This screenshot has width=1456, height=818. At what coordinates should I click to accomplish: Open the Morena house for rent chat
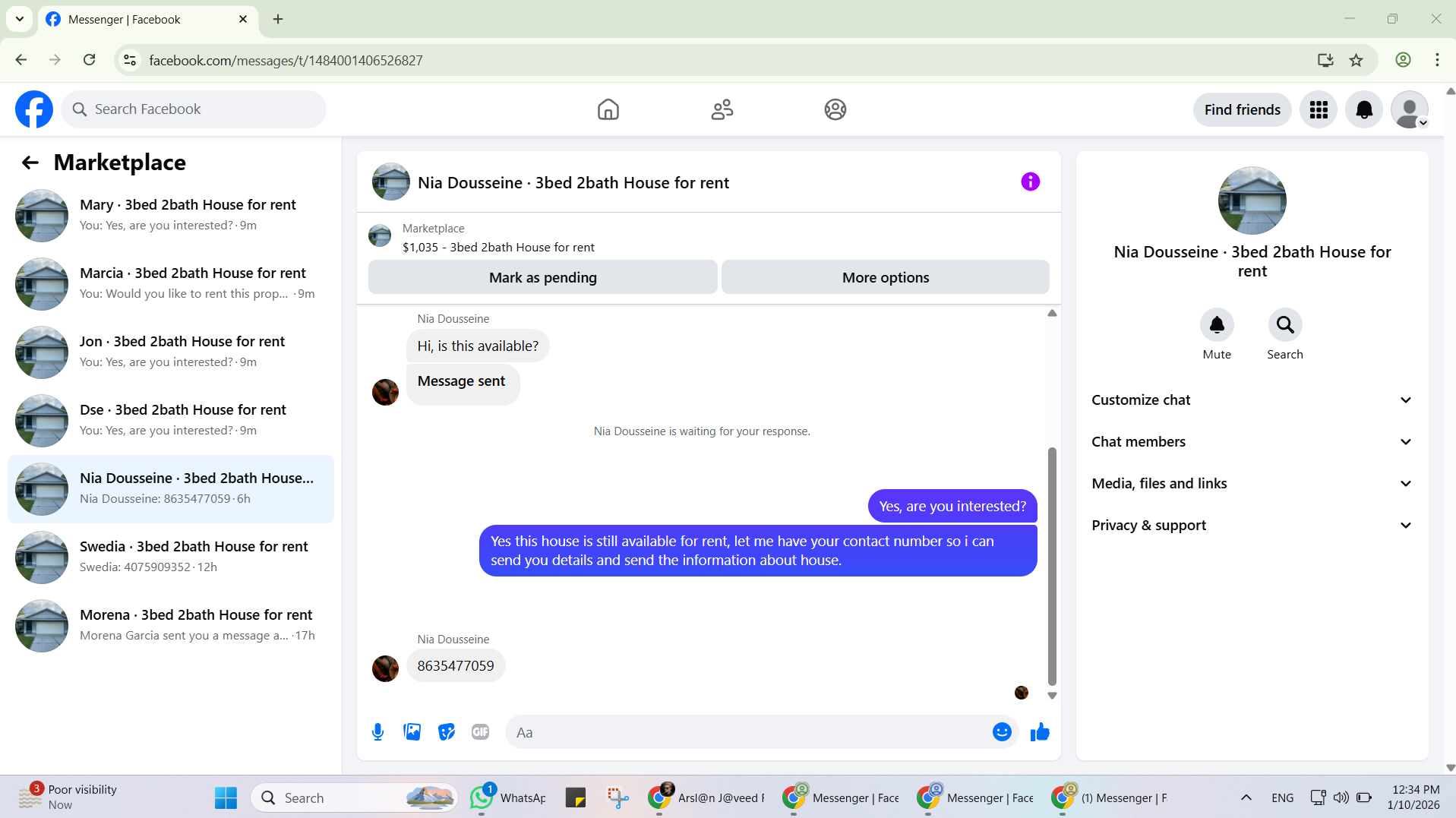click(171, 626)
